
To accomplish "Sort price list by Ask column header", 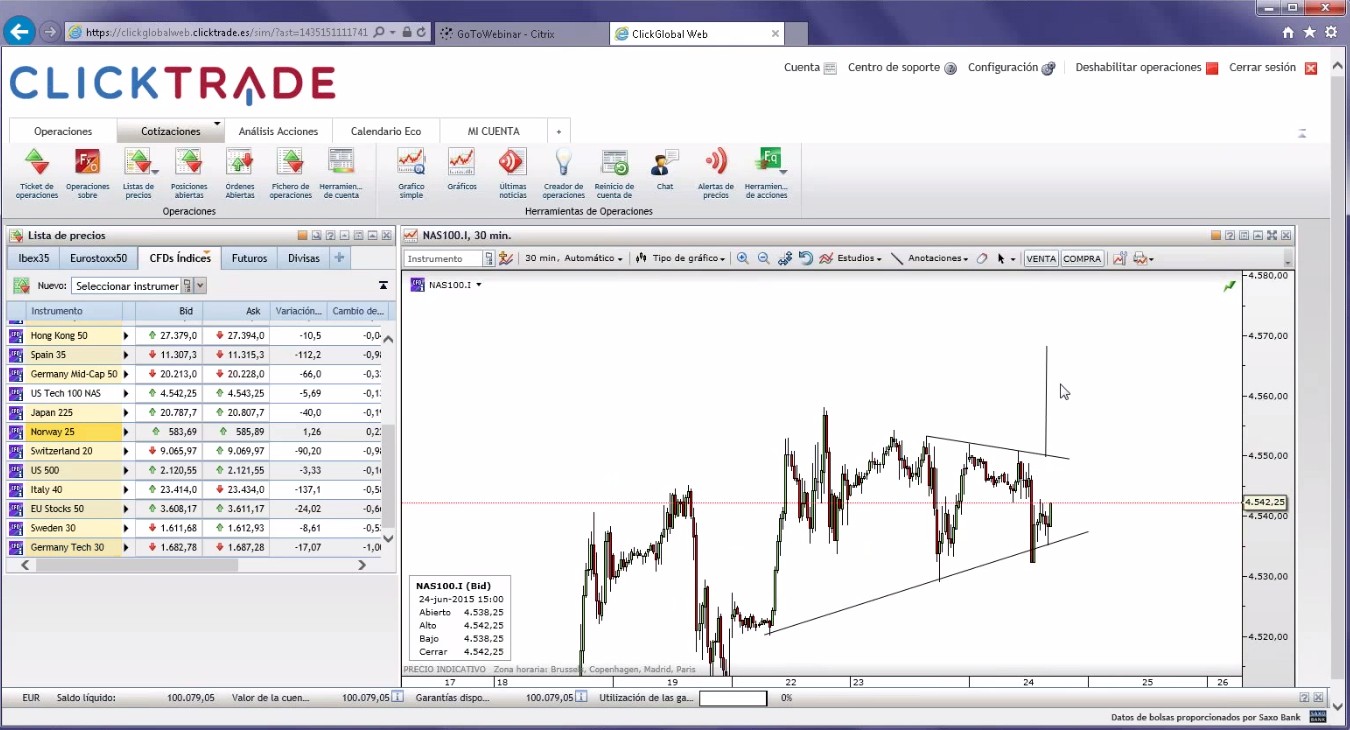I will (x=236, y=311).
